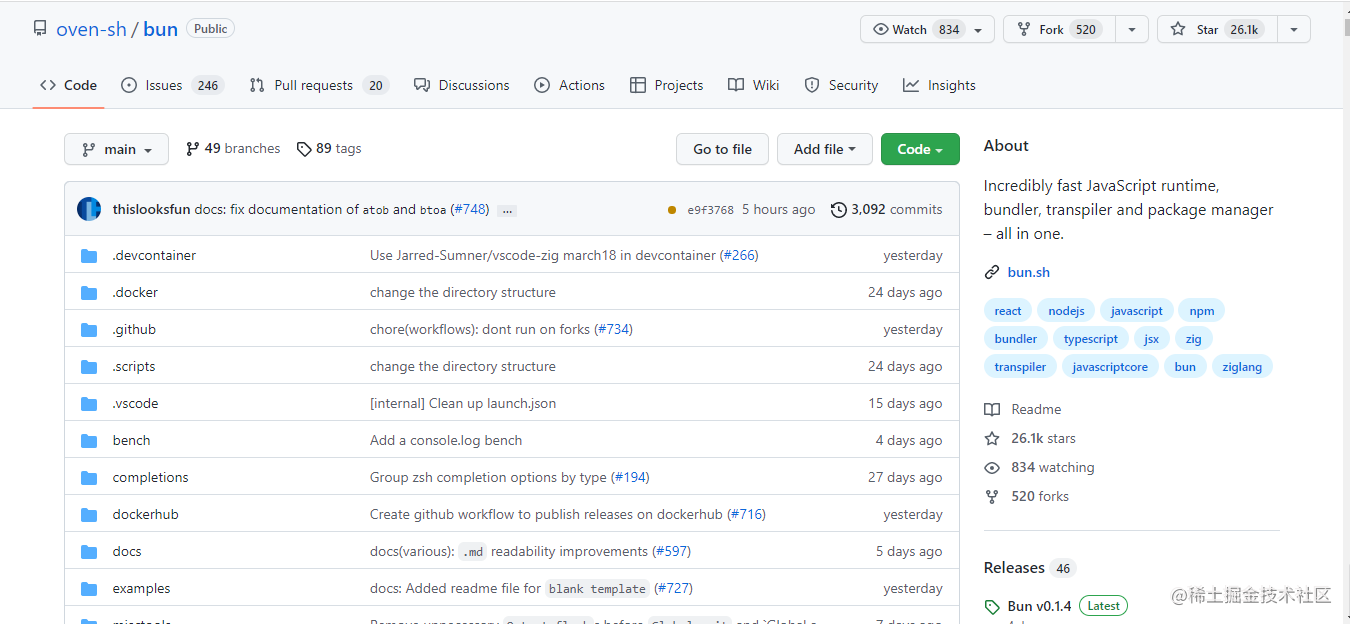Click the npm topic tag
Image resolution: width=1350 pixels, height=624 pixels.
1202,311
